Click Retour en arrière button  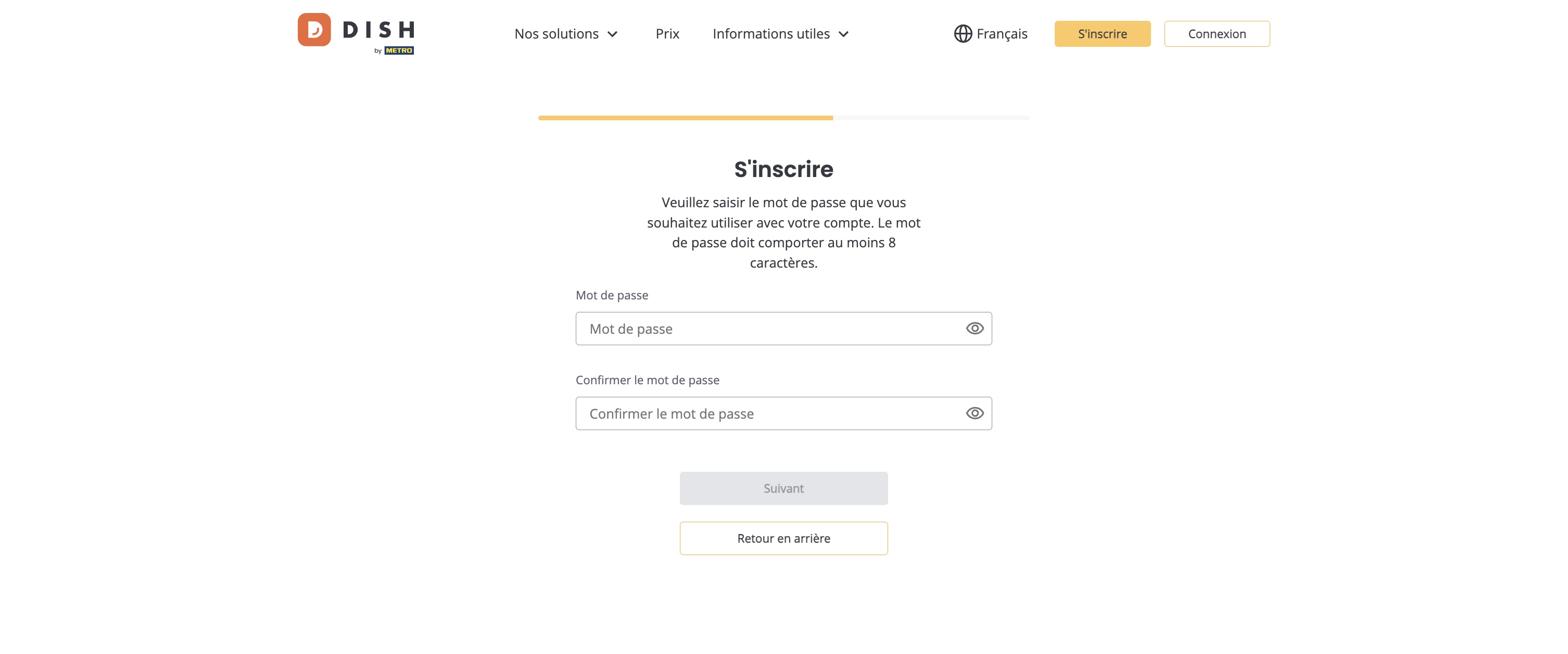coord(783,538)
